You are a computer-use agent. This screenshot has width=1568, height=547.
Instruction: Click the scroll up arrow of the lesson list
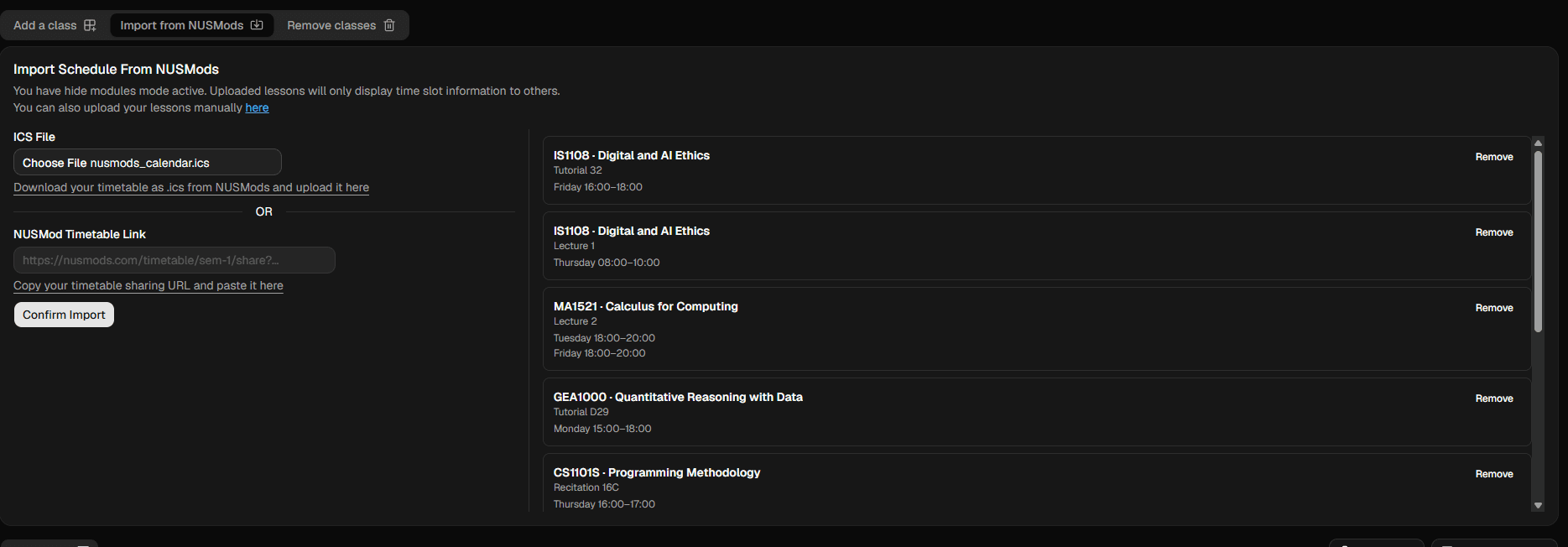[1538, 143]
